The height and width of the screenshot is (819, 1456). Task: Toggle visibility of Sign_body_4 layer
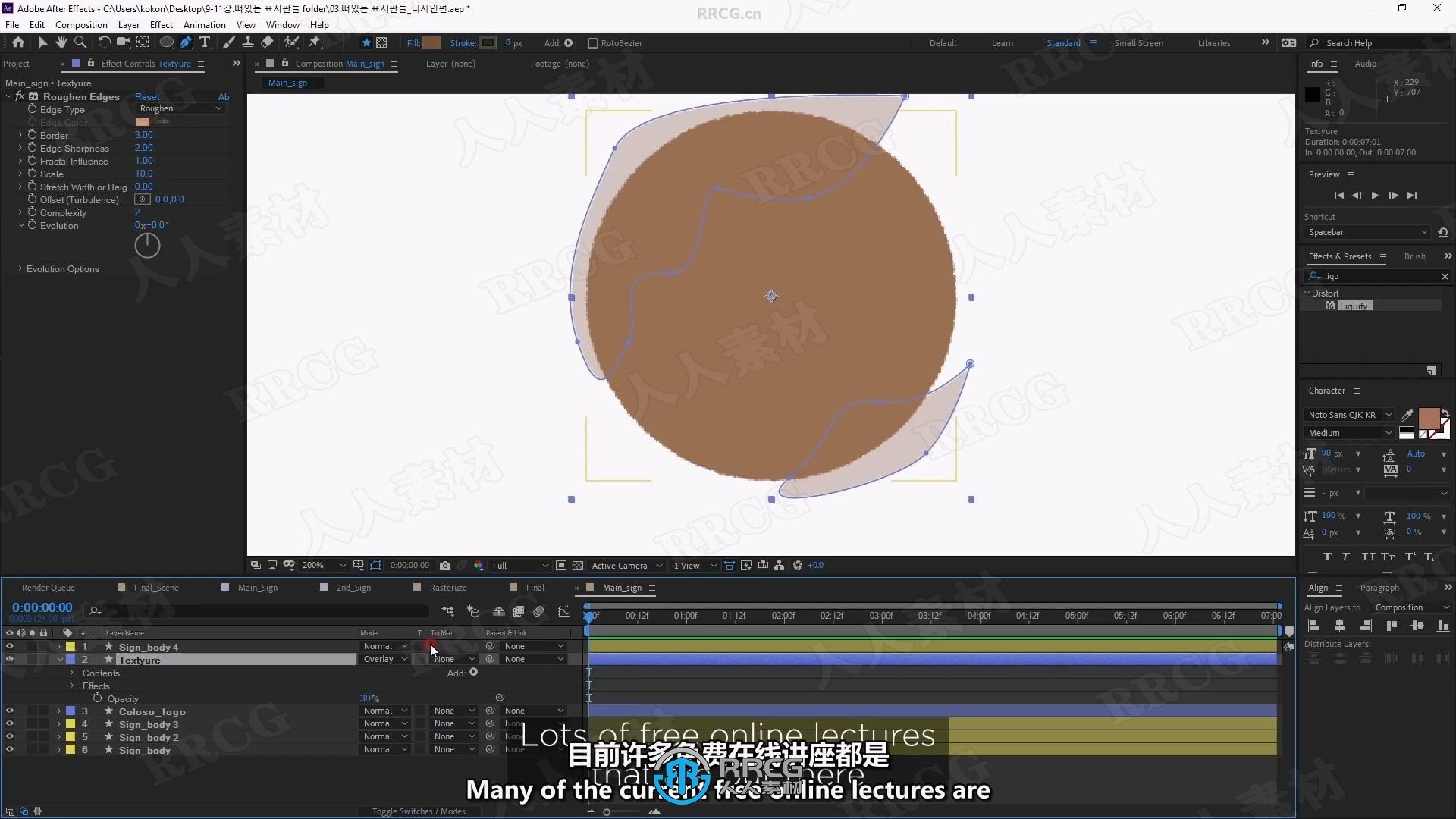tap(9, 646)
